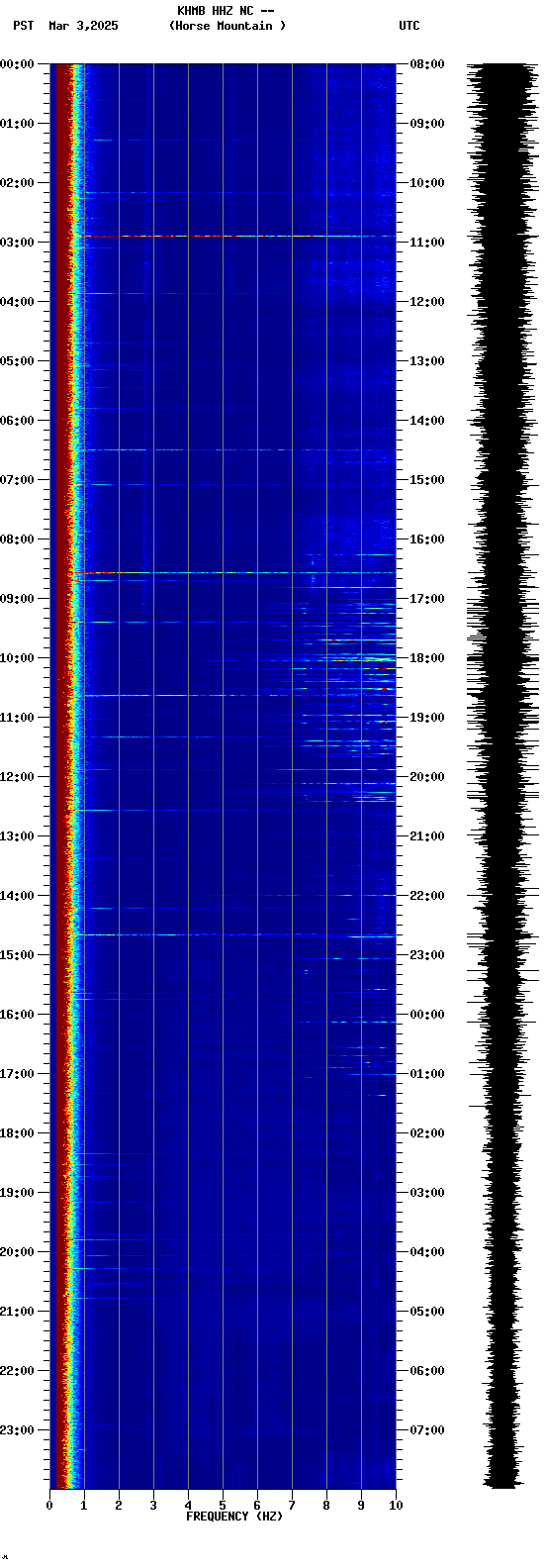Click the dark red low-frequency band
This screenshot has width=546, height=1568.
61,776
